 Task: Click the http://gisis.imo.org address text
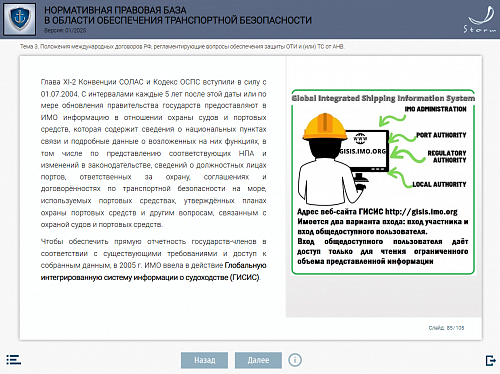[421, 212]
